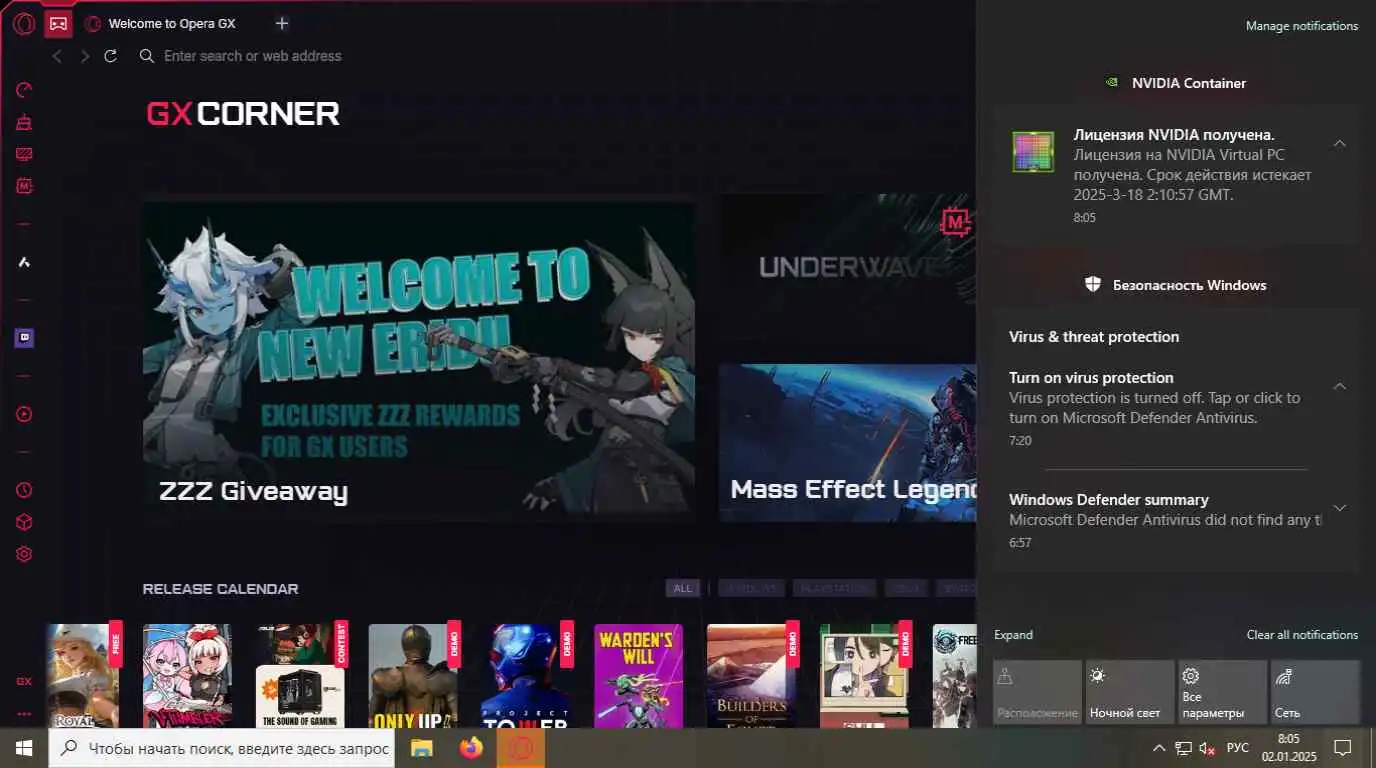This screenshot has width=1376, height=768.
Task: Open the Builders of Egypt game thumbnail
Action: pyautogui.click(x=752, y=675)
